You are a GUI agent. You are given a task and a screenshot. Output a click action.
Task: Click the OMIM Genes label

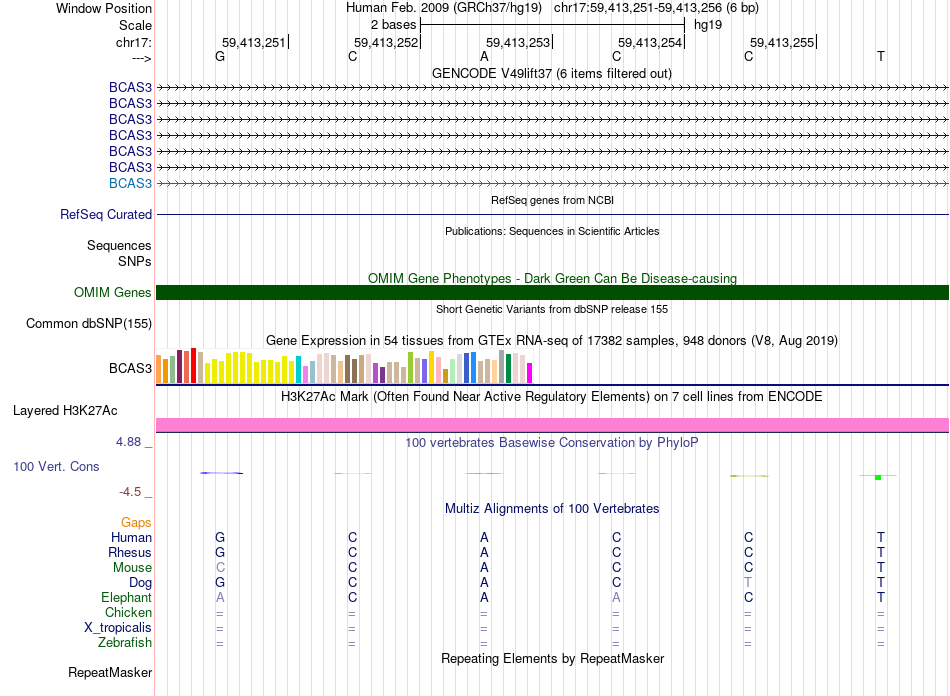(x=112, y=293)
